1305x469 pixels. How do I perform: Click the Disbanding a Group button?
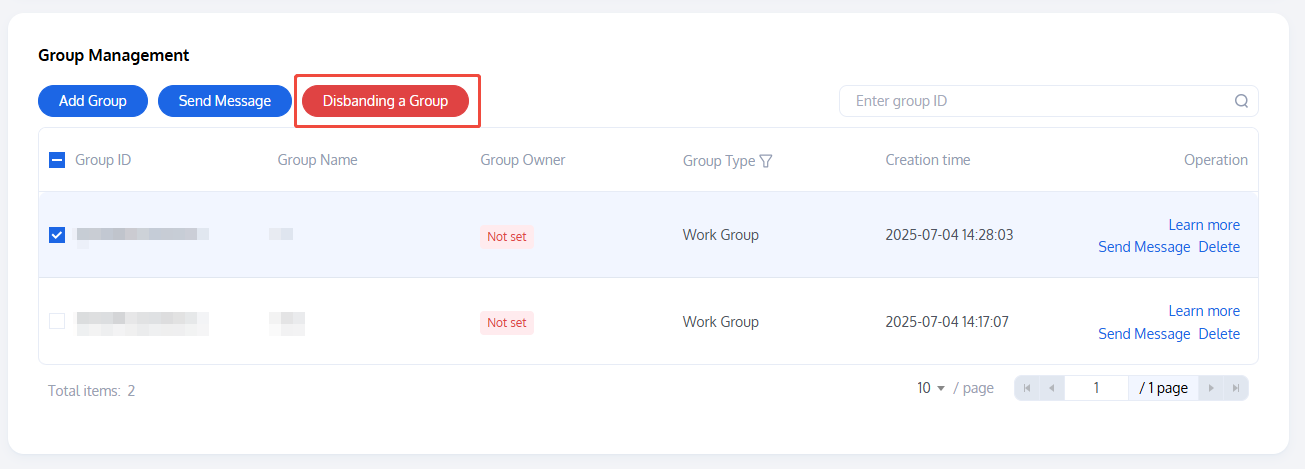pos(385,101)
